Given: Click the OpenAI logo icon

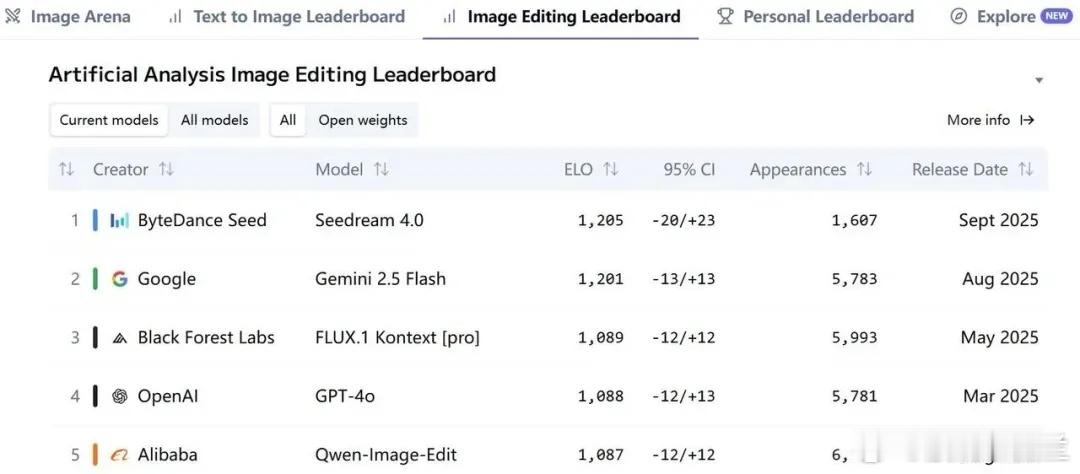Looking at the screenshot, I should coord(120,396).
